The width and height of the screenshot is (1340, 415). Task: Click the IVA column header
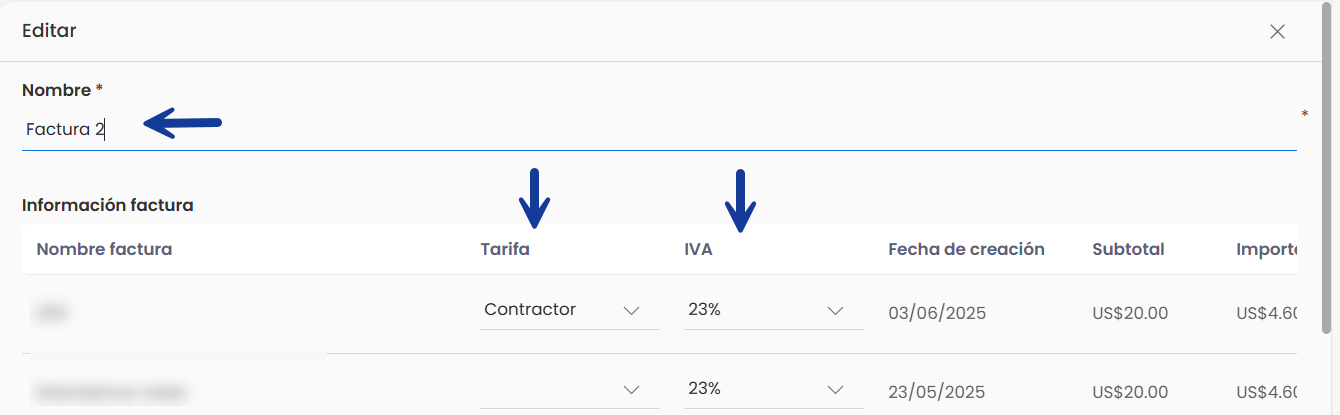tap(698, 249)
